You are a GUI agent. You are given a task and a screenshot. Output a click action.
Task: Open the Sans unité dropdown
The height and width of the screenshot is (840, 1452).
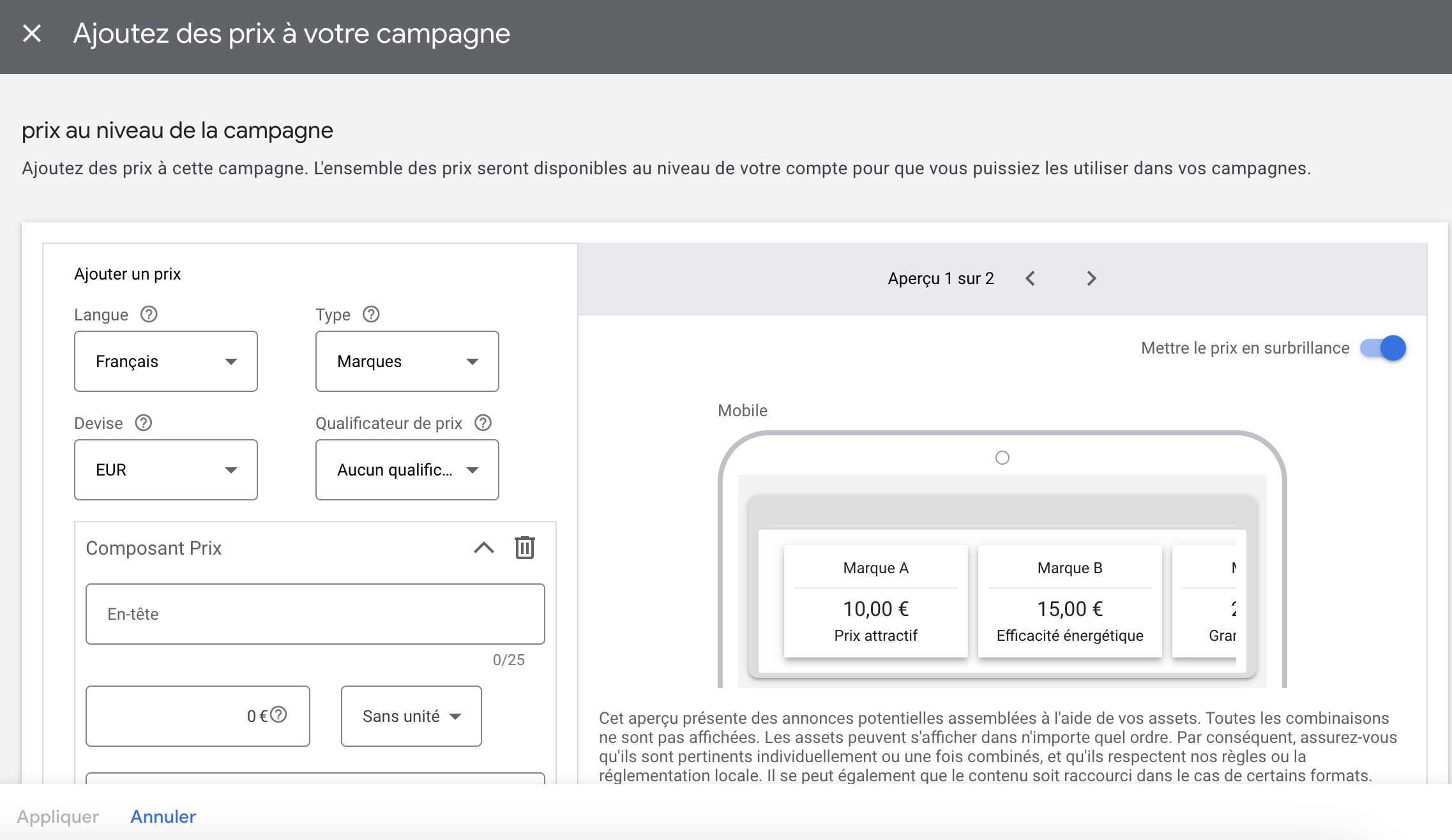pos(411,716)
